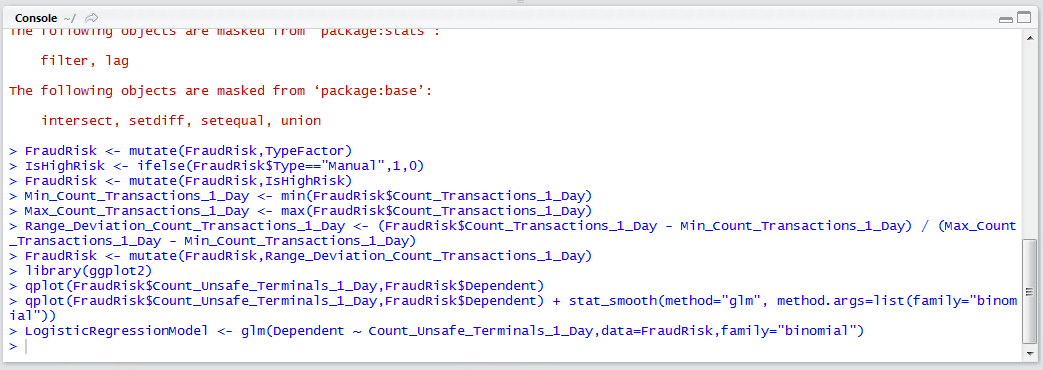Click the 'mutate(FraudRisk,TypeFactor)' line
This screenshot has width=1043, height=370.
click(180, 150)
